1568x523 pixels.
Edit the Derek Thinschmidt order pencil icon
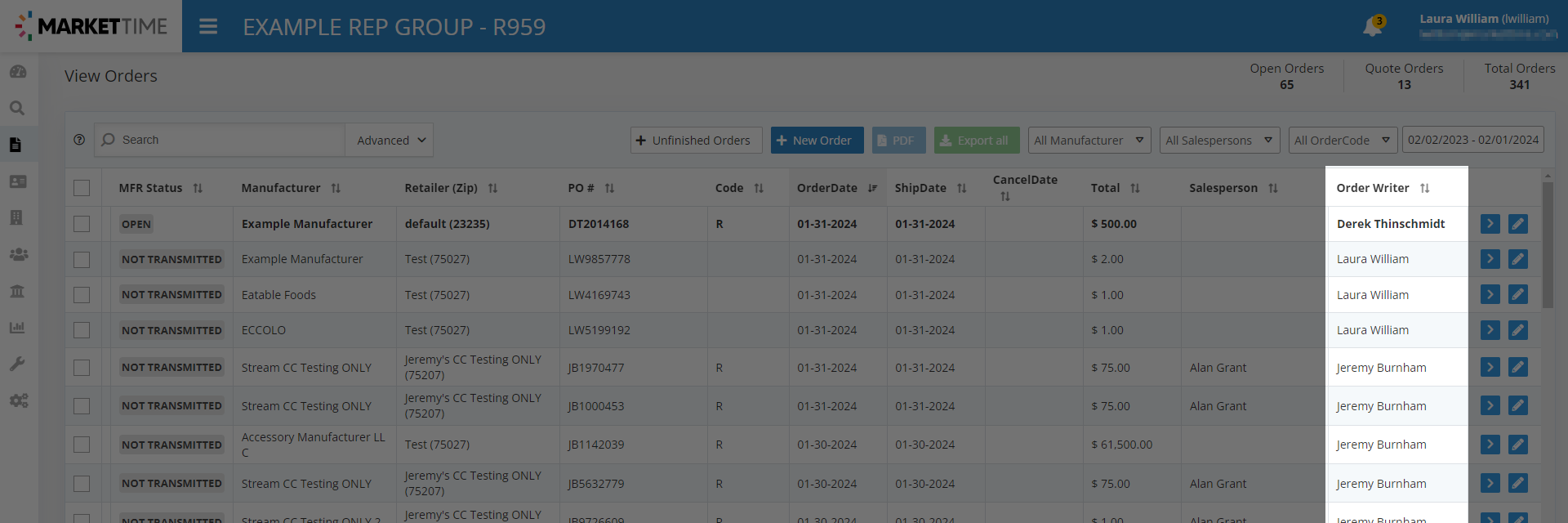coord(1517,224)
